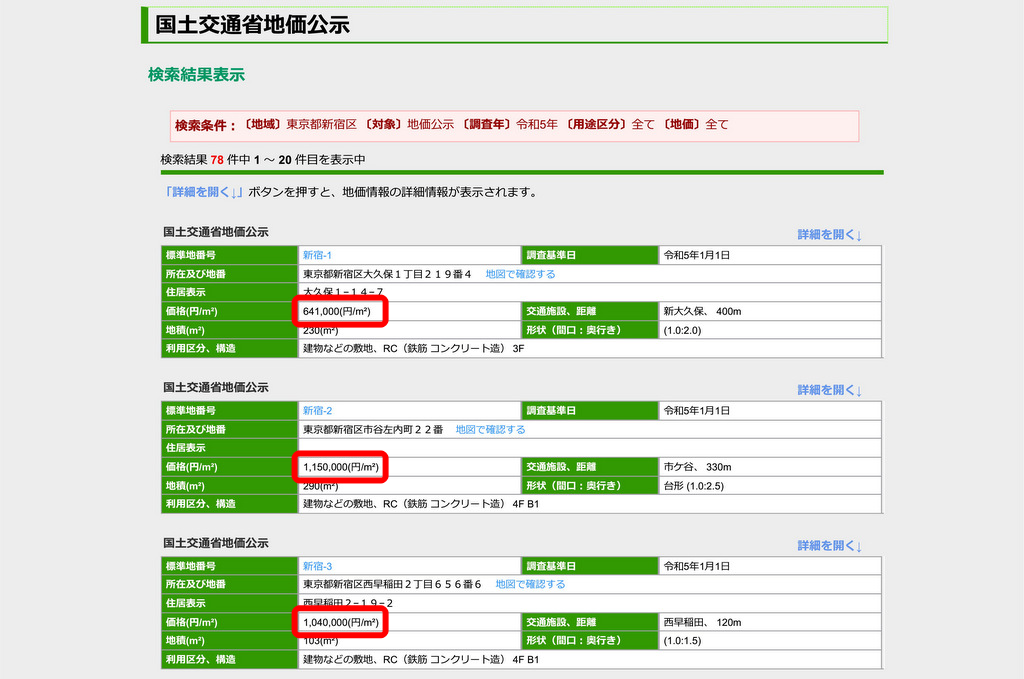
Task: Click the 市ケ谷、330m transport cell
Action: tap(771, 467)
